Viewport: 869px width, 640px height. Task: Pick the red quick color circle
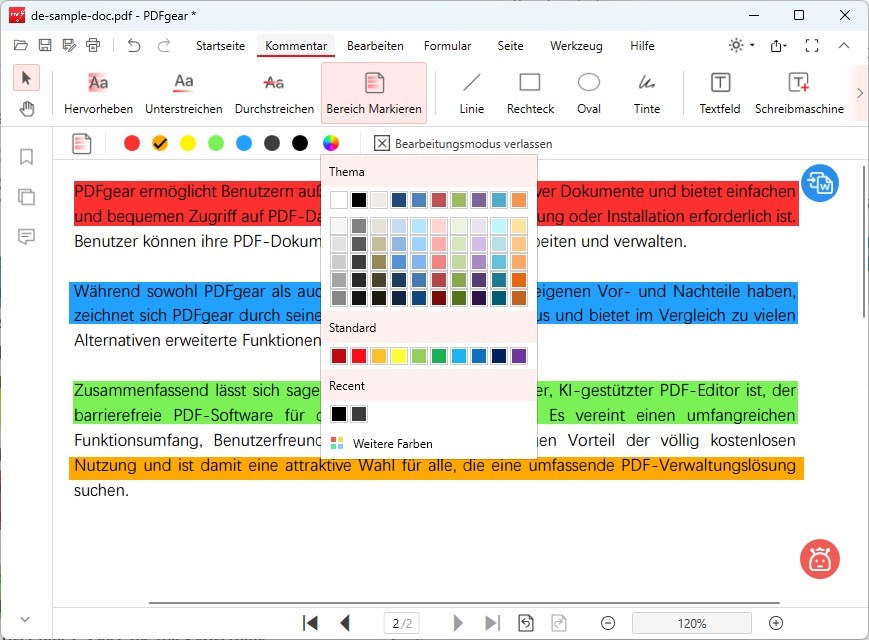tap(132, 143)
